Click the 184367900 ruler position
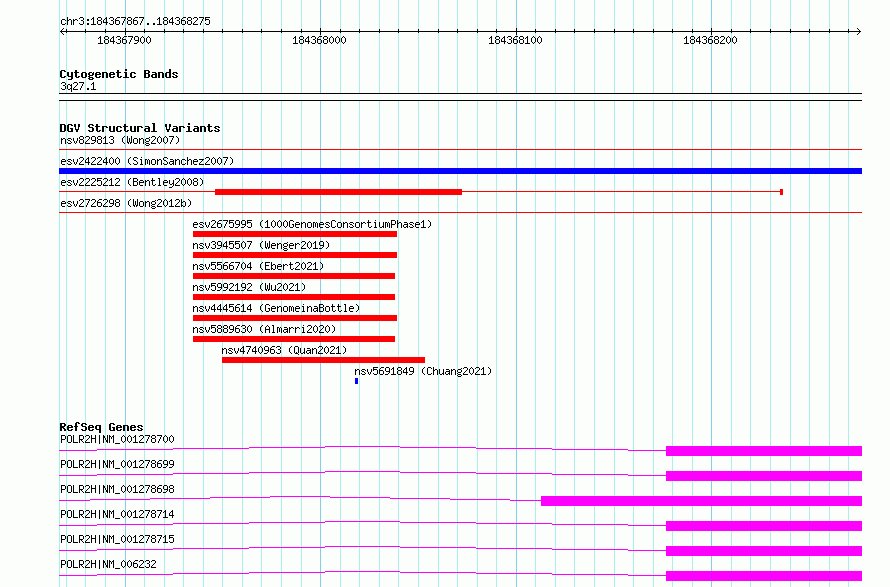The height and width of the screenshot is (587, 890). (x=124, y=40)
